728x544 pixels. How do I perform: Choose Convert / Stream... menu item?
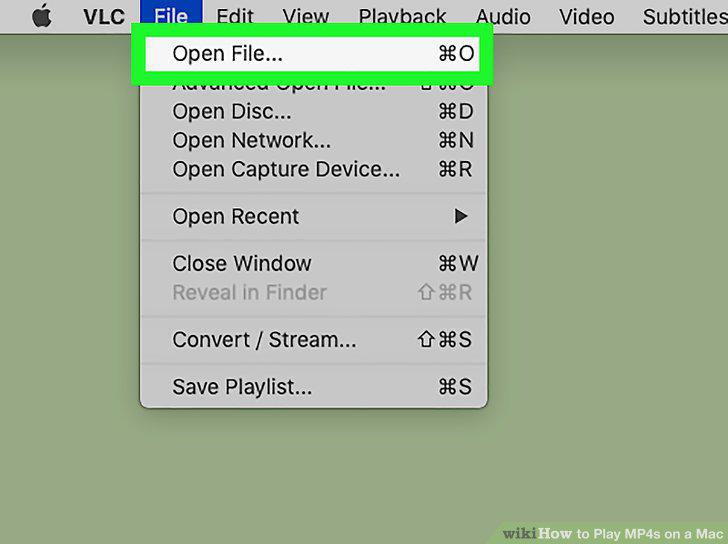coord(313,340)
